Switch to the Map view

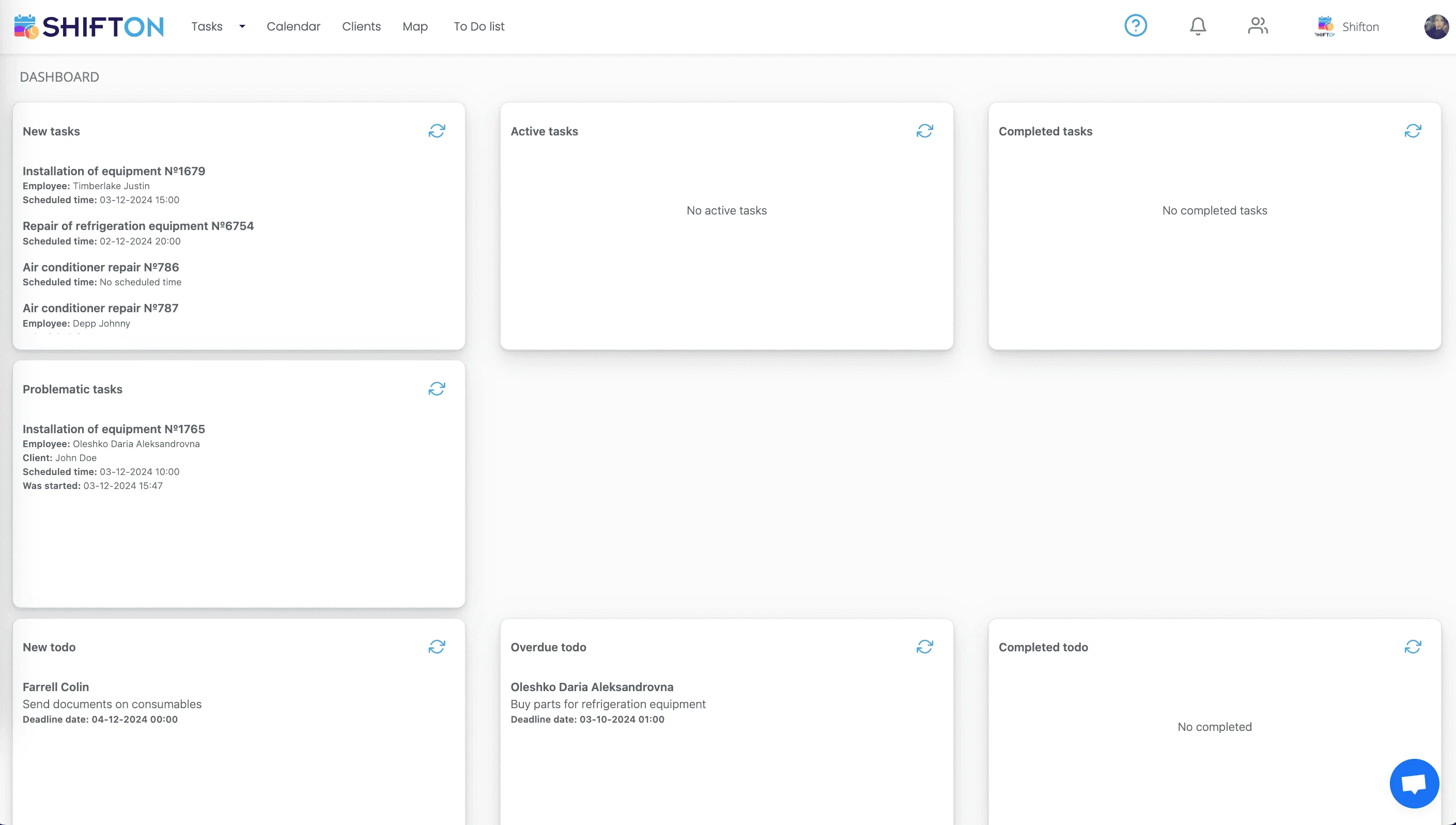414,27
